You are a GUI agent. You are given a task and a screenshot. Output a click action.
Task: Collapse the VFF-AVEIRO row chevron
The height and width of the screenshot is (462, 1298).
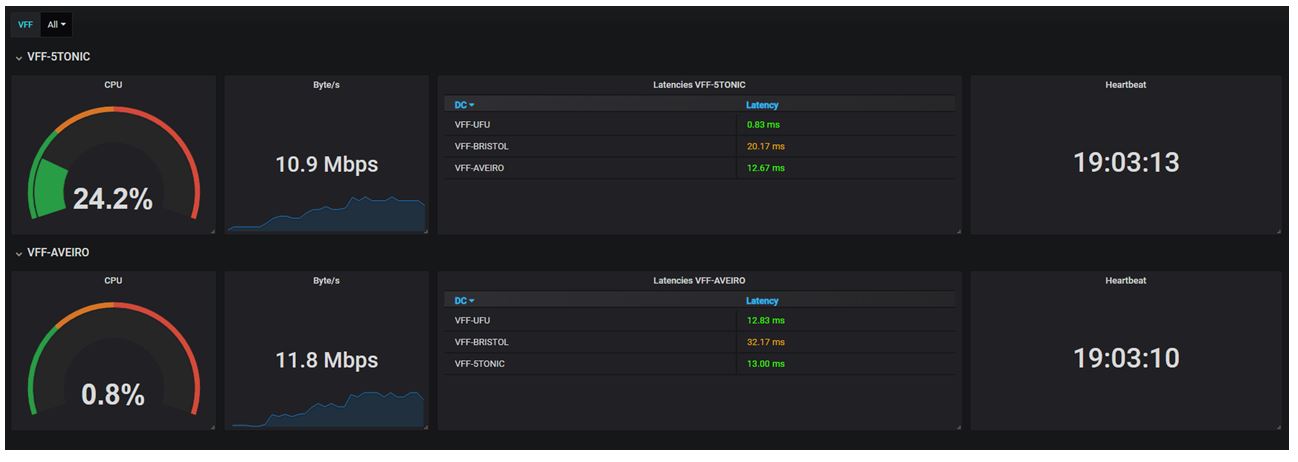click(x=19, y=253)
